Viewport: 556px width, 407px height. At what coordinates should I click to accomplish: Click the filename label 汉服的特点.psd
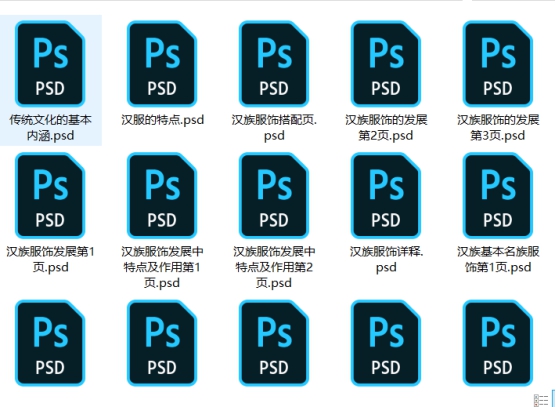click(x=162, y=120)
